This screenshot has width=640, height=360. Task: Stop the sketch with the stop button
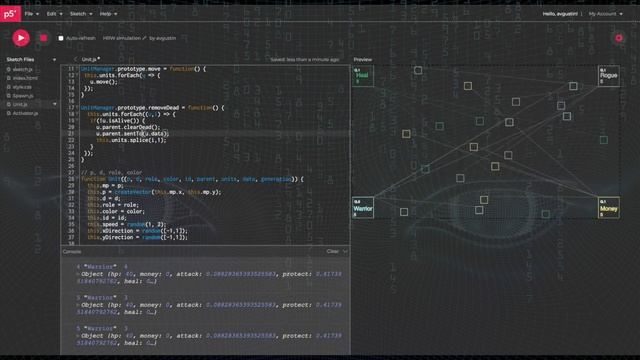coord(43,38)
